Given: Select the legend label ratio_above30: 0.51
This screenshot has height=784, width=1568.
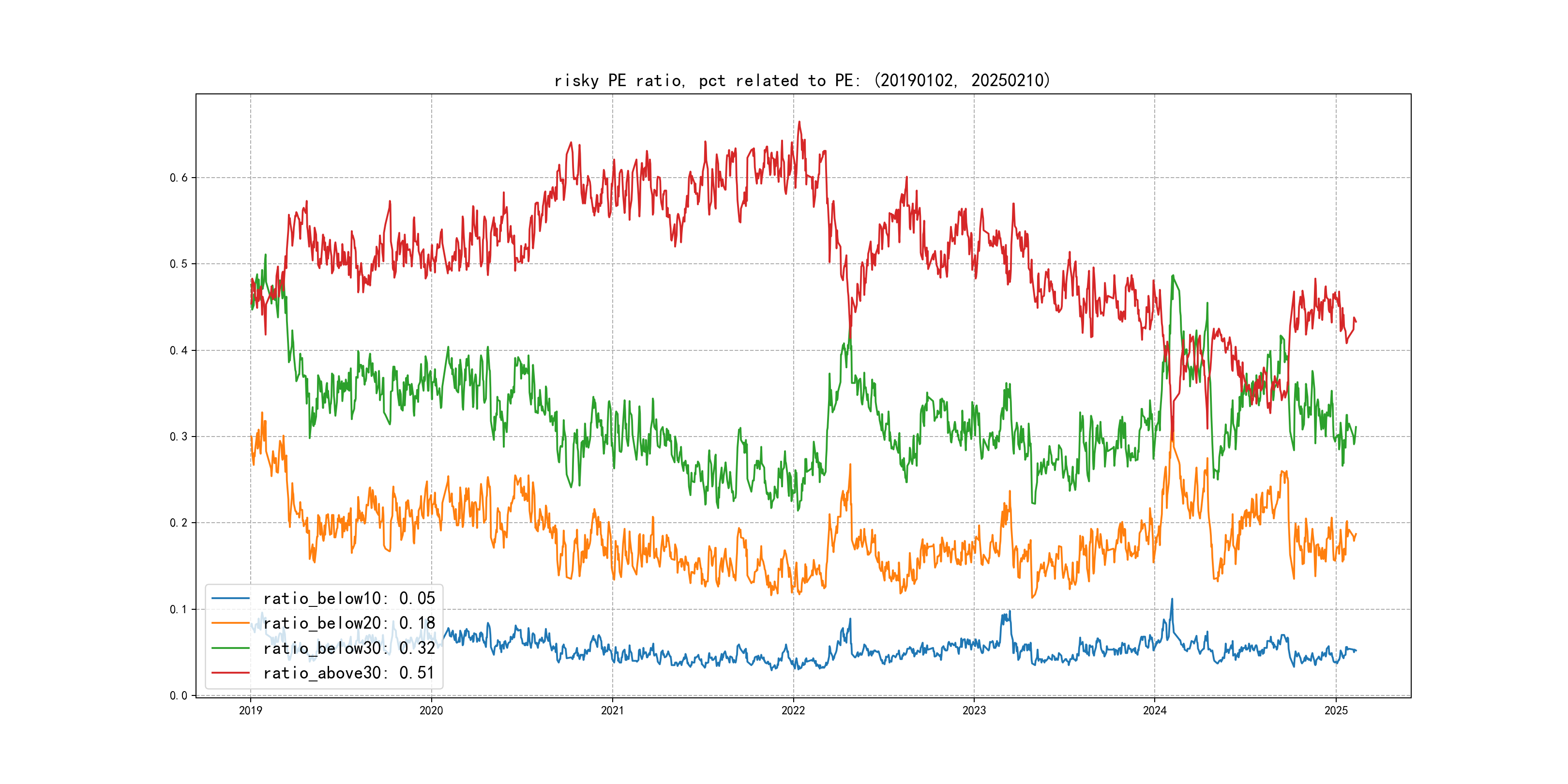Looking at the screenshot, I should 349,673.
